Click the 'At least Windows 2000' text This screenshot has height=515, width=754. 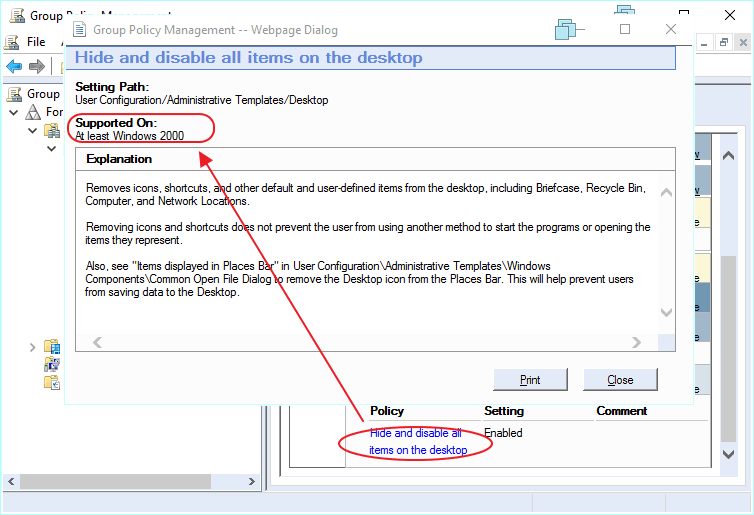129,136
